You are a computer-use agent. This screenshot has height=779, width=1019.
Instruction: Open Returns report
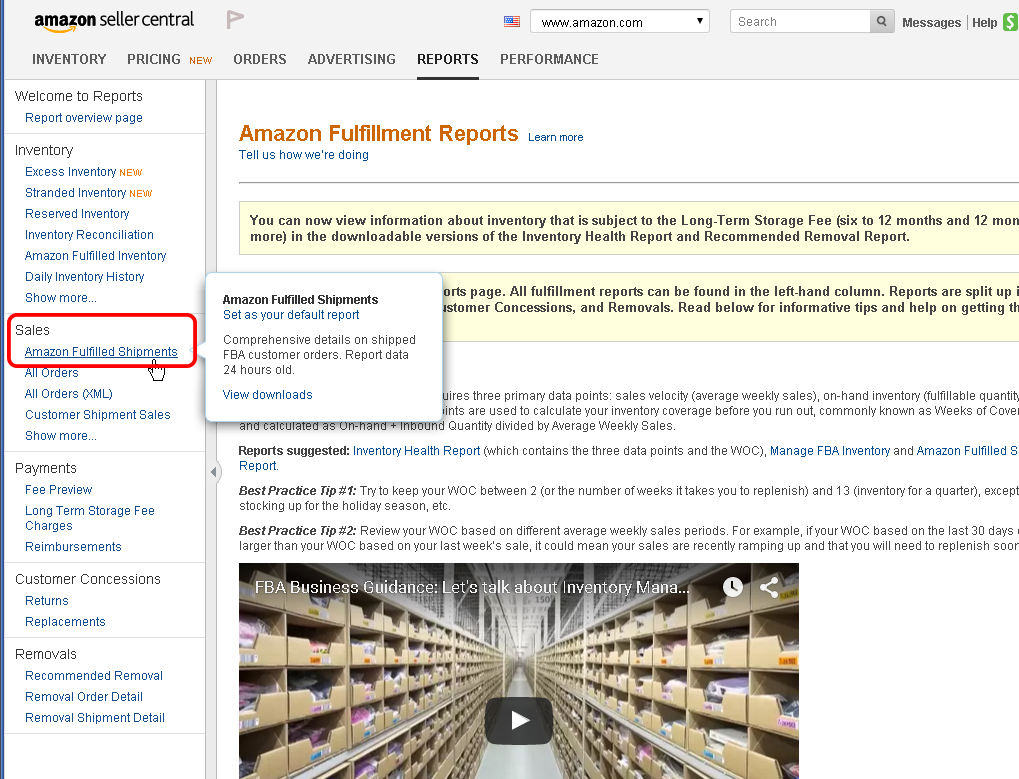[x=47, y=601]
